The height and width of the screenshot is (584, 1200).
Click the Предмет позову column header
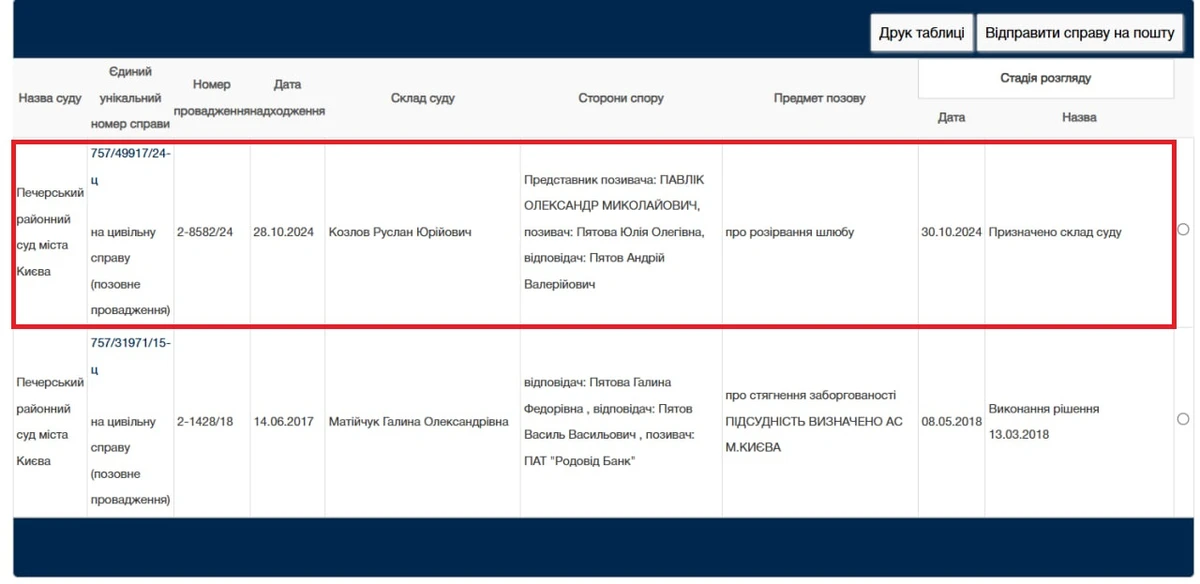819,98
